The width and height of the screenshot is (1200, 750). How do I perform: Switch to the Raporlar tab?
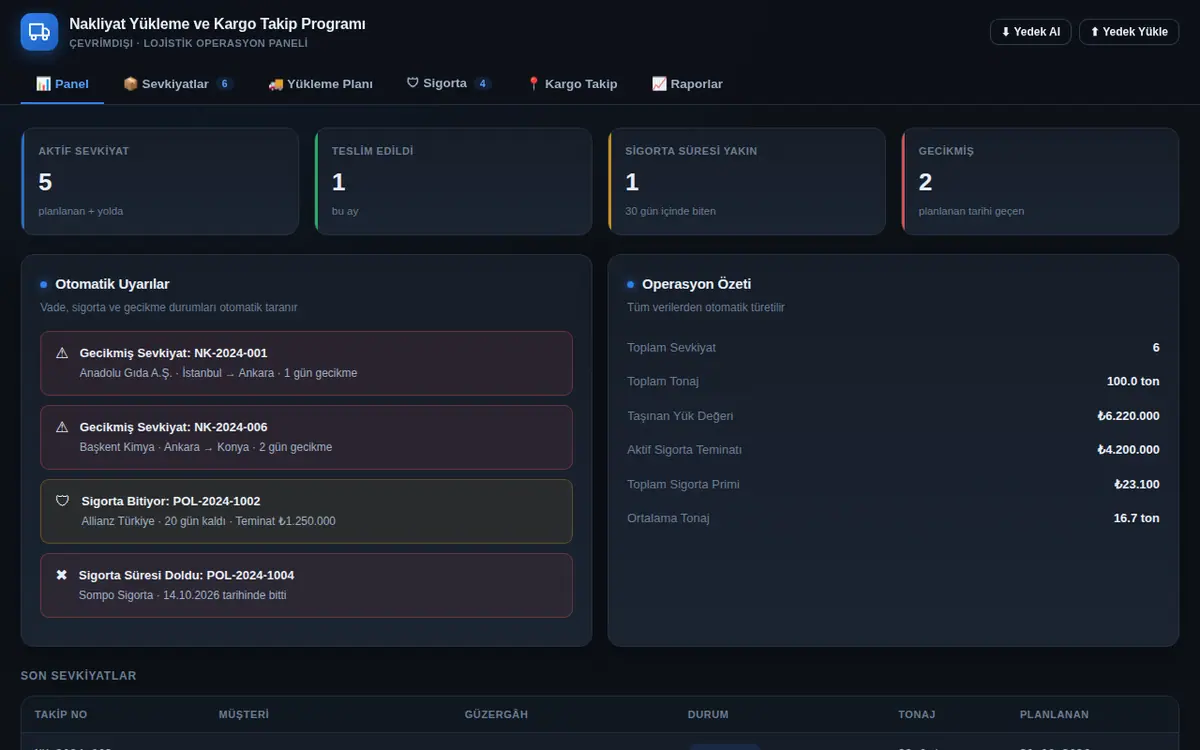point(687,84)
